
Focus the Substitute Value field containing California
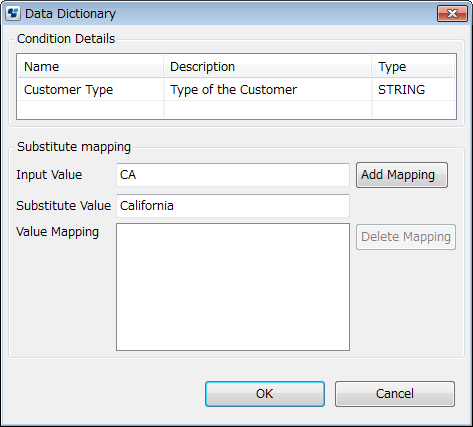coord(233,206)
